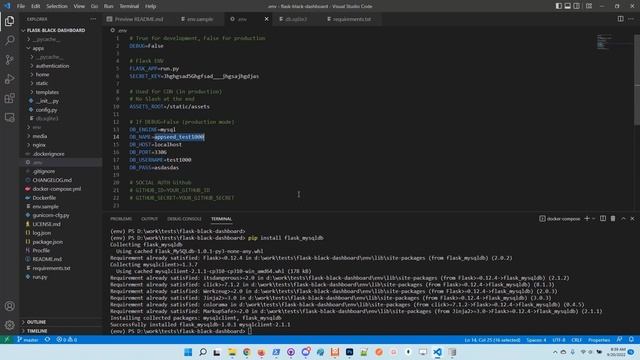
Task: Switch to env.sample editor tab
Action: [x=200, y=19]
